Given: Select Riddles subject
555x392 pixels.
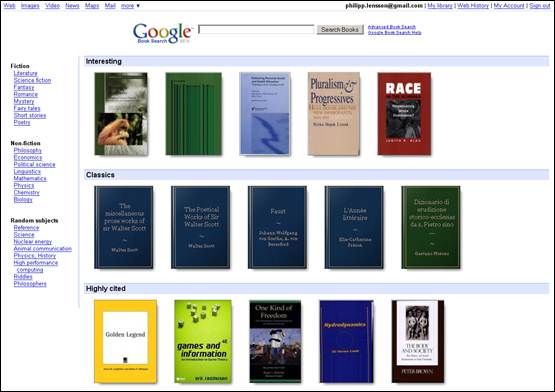Looking at the screenshot, I should point(23,277).
